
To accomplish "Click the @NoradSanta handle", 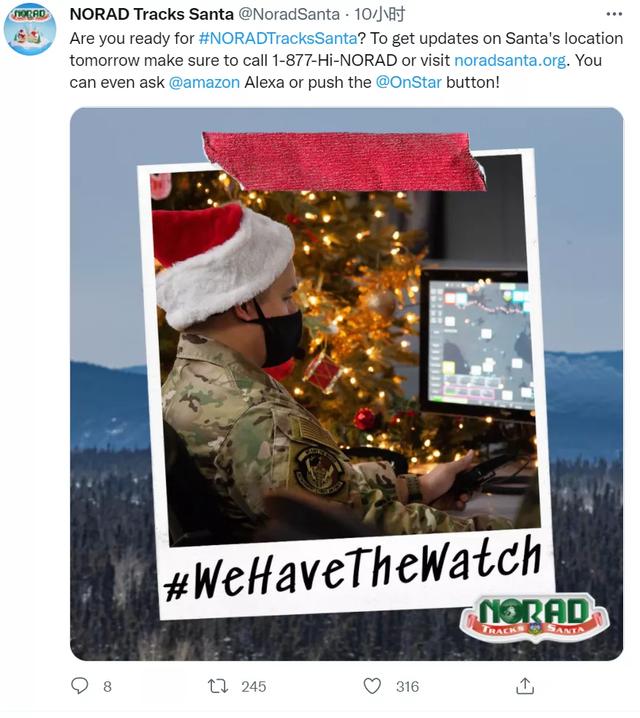I will [289, 15].
